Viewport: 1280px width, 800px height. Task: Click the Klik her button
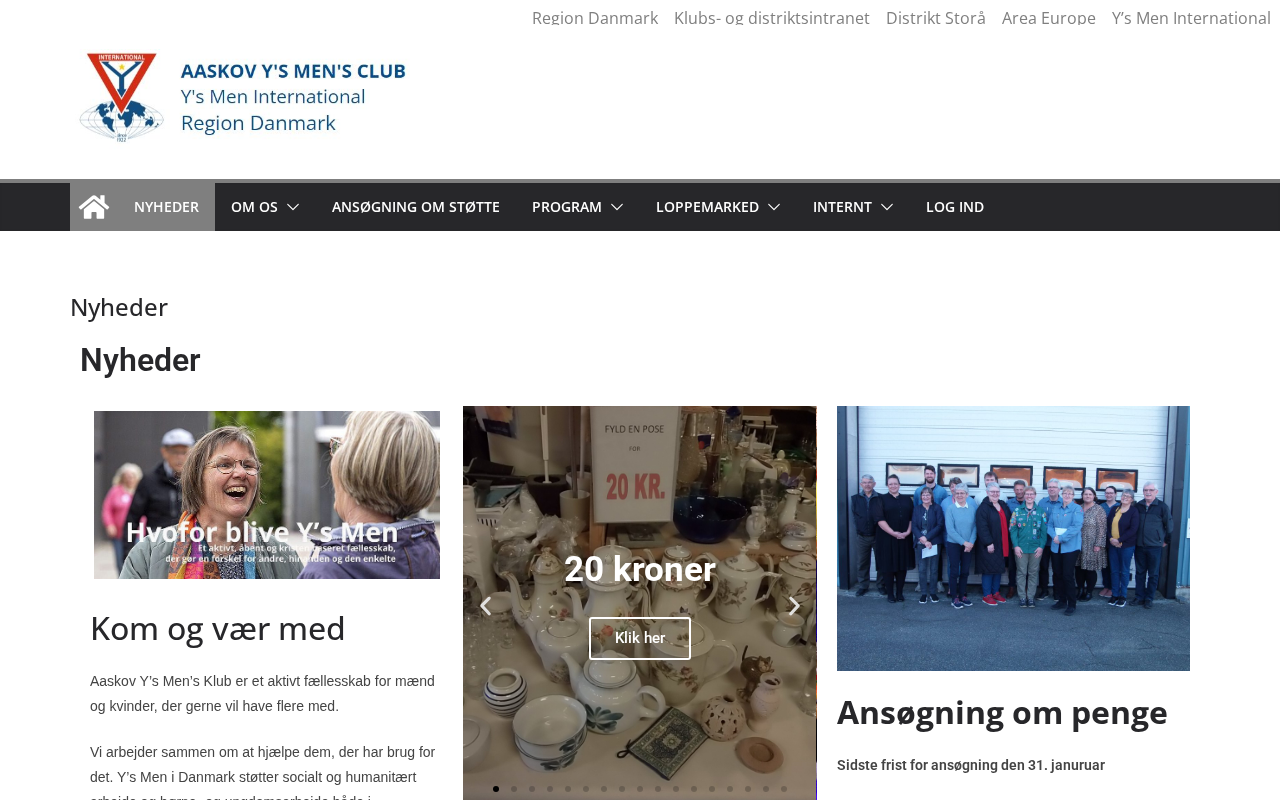(640, 638)
